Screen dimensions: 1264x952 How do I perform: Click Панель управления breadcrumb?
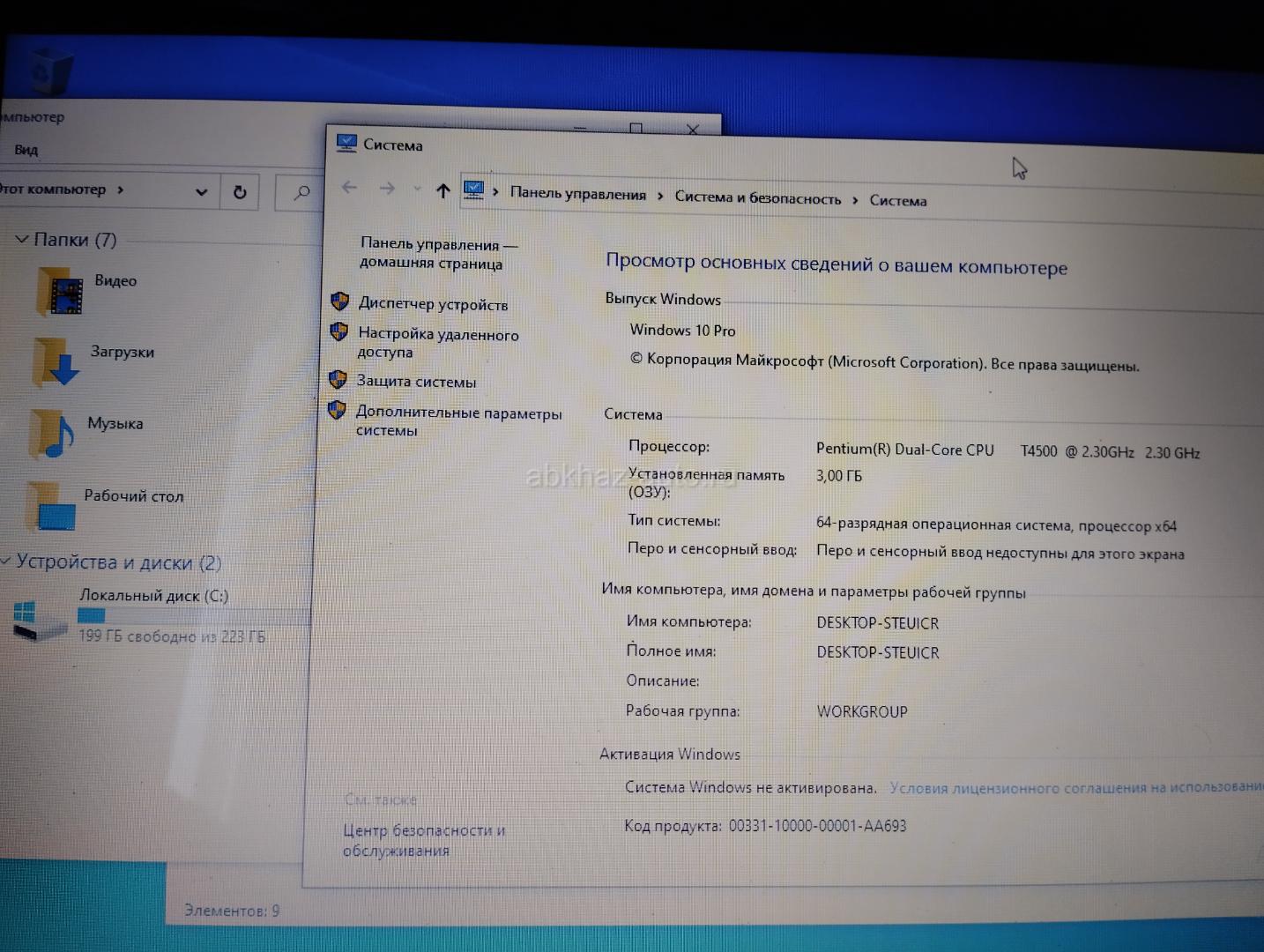click(x=577, y=194)
